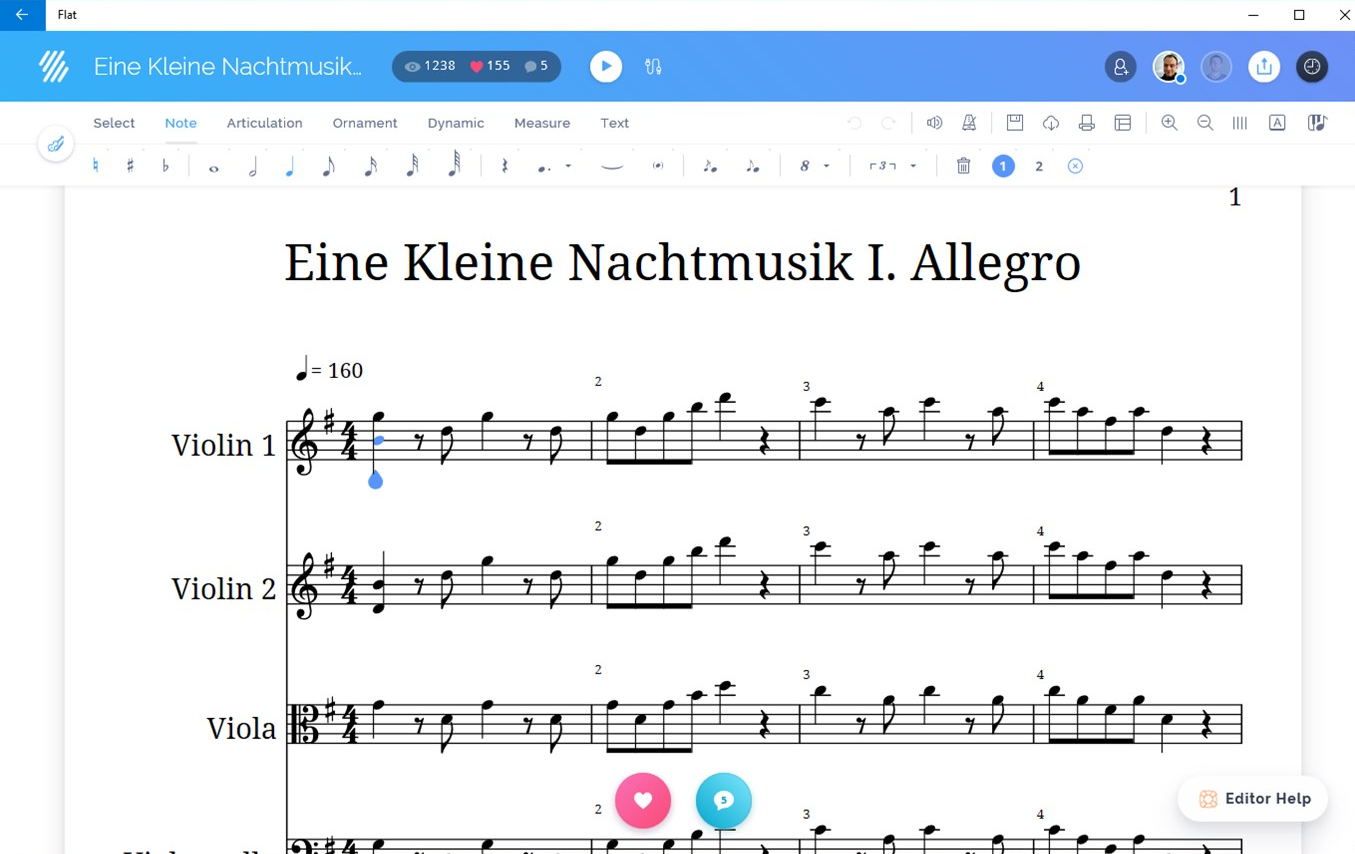Export score via cloud download icon
Viewport: 1355px width, 854px height.
pyautogui.click(x=1051, y=123)
